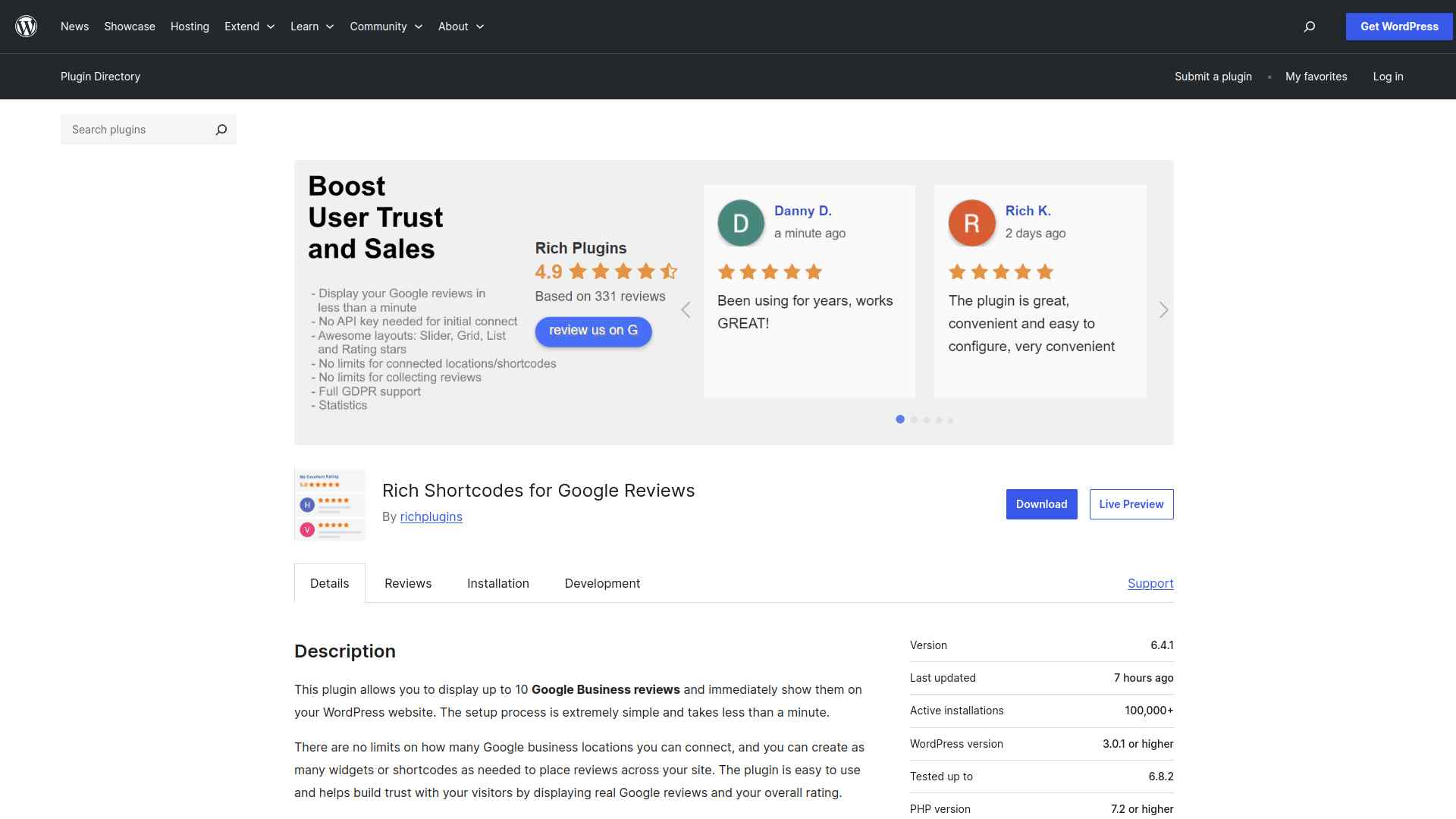Submit plugin search with magnifier icon
Viewport: 1456px width, 819px height.
tap(221, 130)
